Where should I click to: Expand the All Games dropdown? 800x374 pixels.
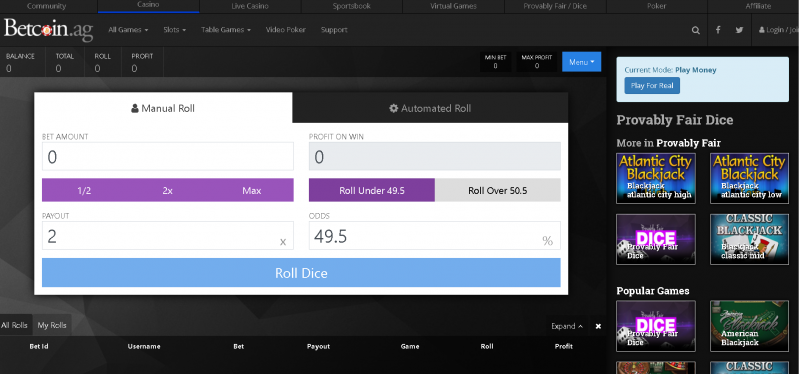coord(128,30)
